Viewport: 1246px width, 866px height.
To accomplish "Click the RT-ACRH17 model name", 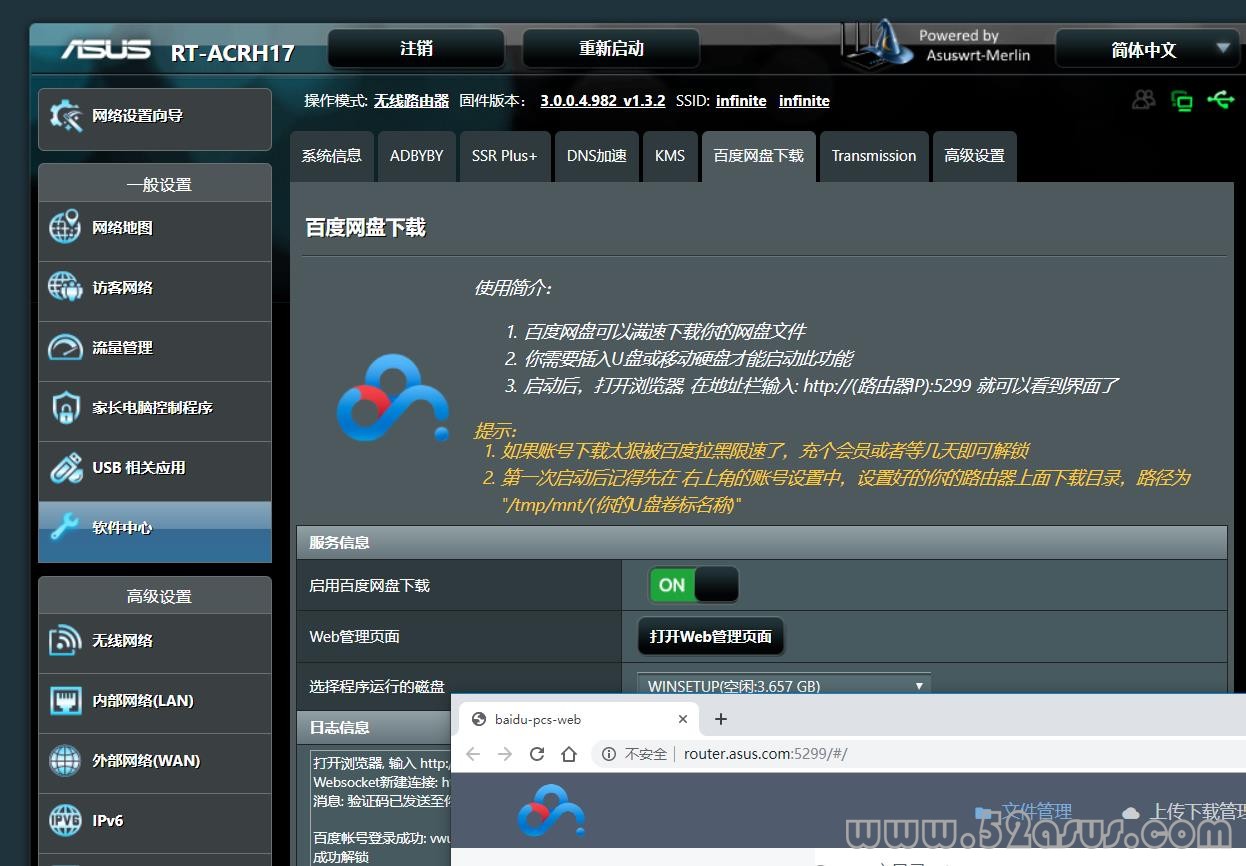I will (232, 53).
